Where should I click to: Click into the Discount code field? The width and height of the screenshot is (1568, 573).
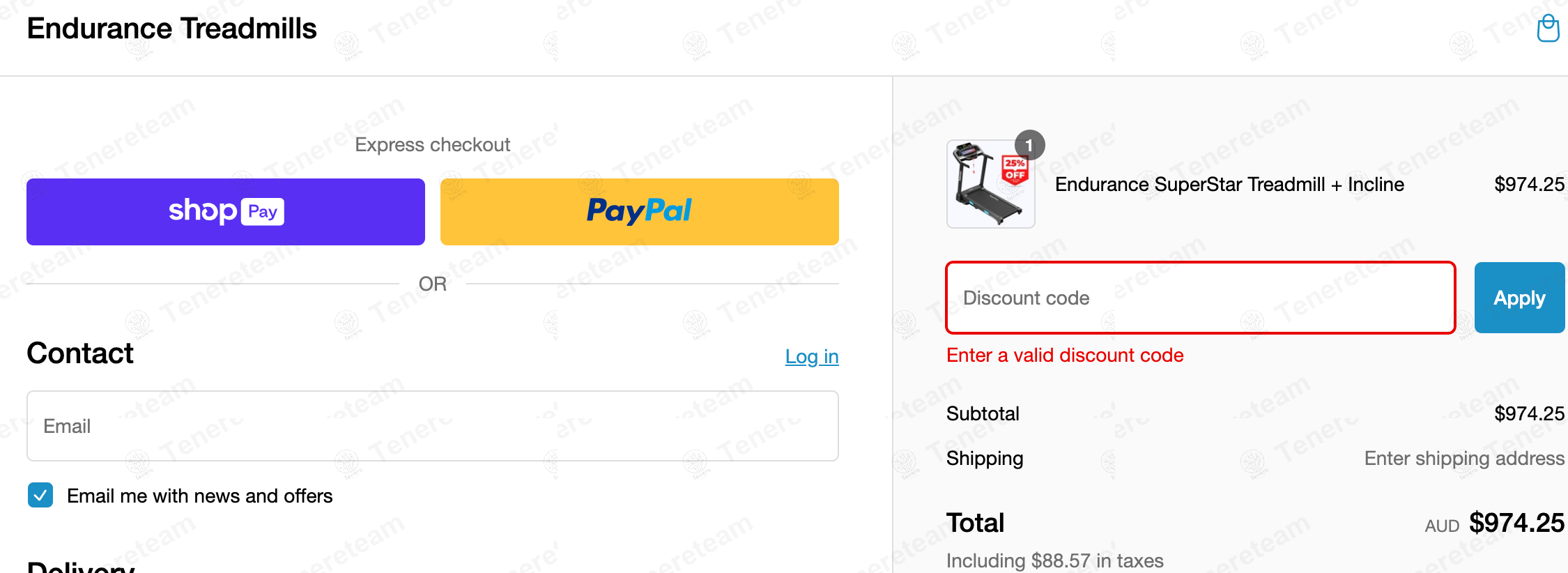tap(1200, 298)
